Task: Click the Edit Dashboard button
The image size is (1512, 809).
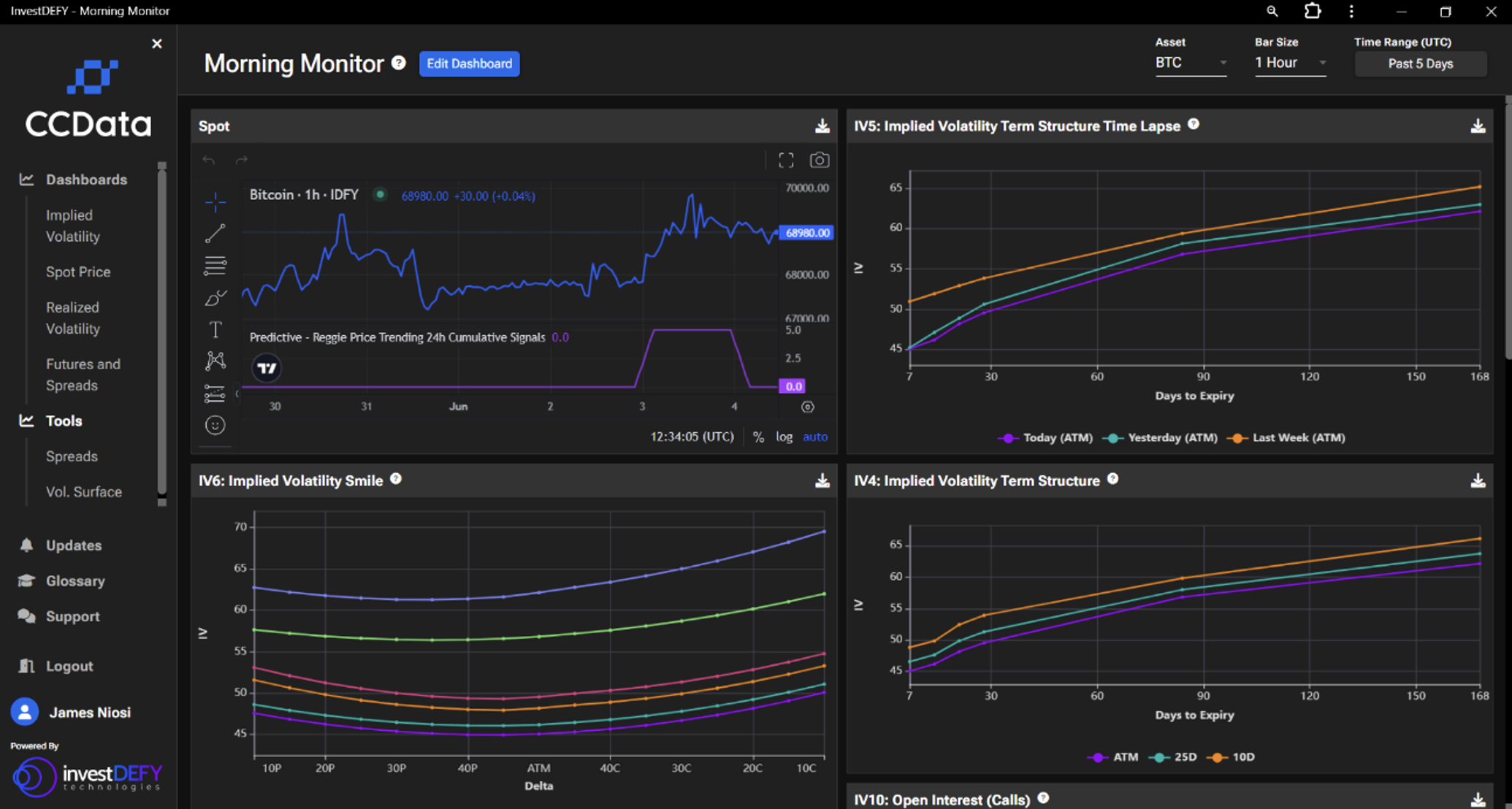Action: [x=469, y=64]
